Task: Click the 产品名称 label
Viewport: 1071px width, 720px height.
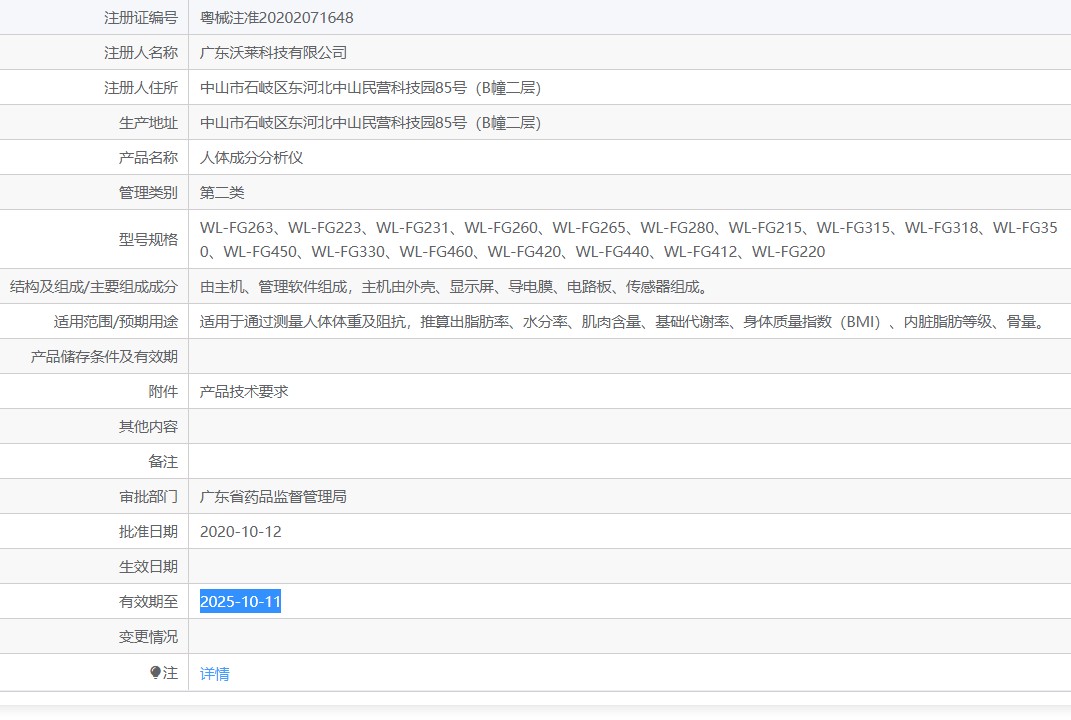Action: (x=148, y=158)
